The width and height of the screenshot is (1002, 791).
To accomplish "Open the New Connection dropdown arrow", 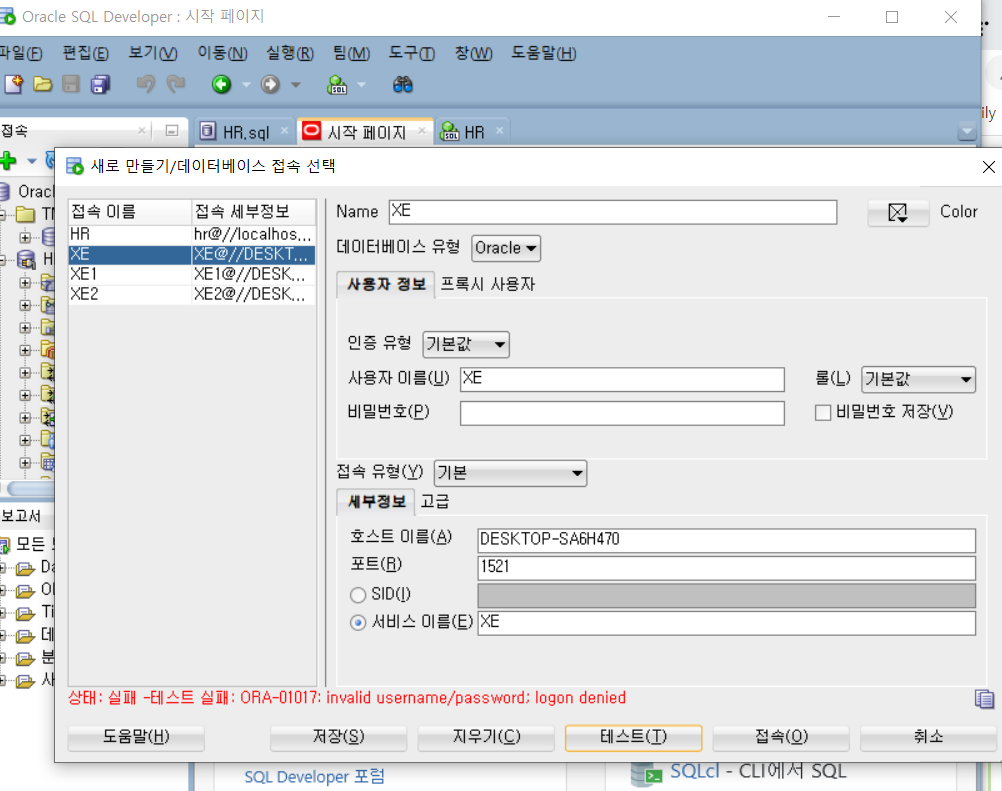I will pyautogui.click(x=31, y=161).
